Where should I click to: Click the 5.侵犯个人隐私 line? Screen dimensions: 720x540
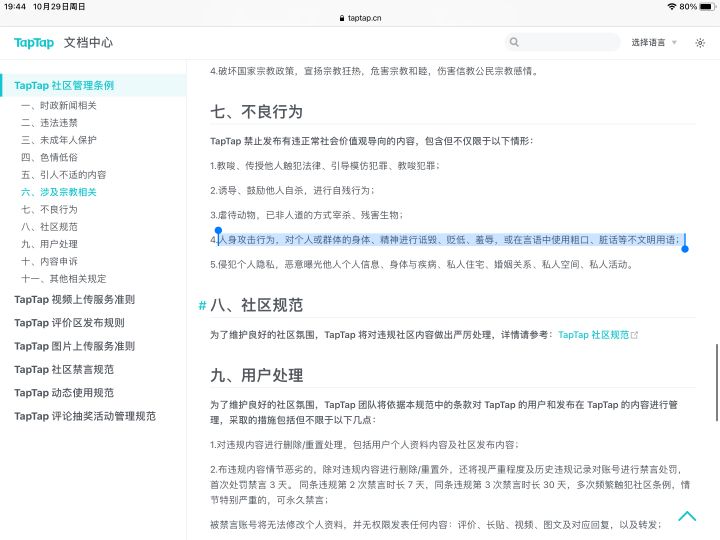click(421, 264)
